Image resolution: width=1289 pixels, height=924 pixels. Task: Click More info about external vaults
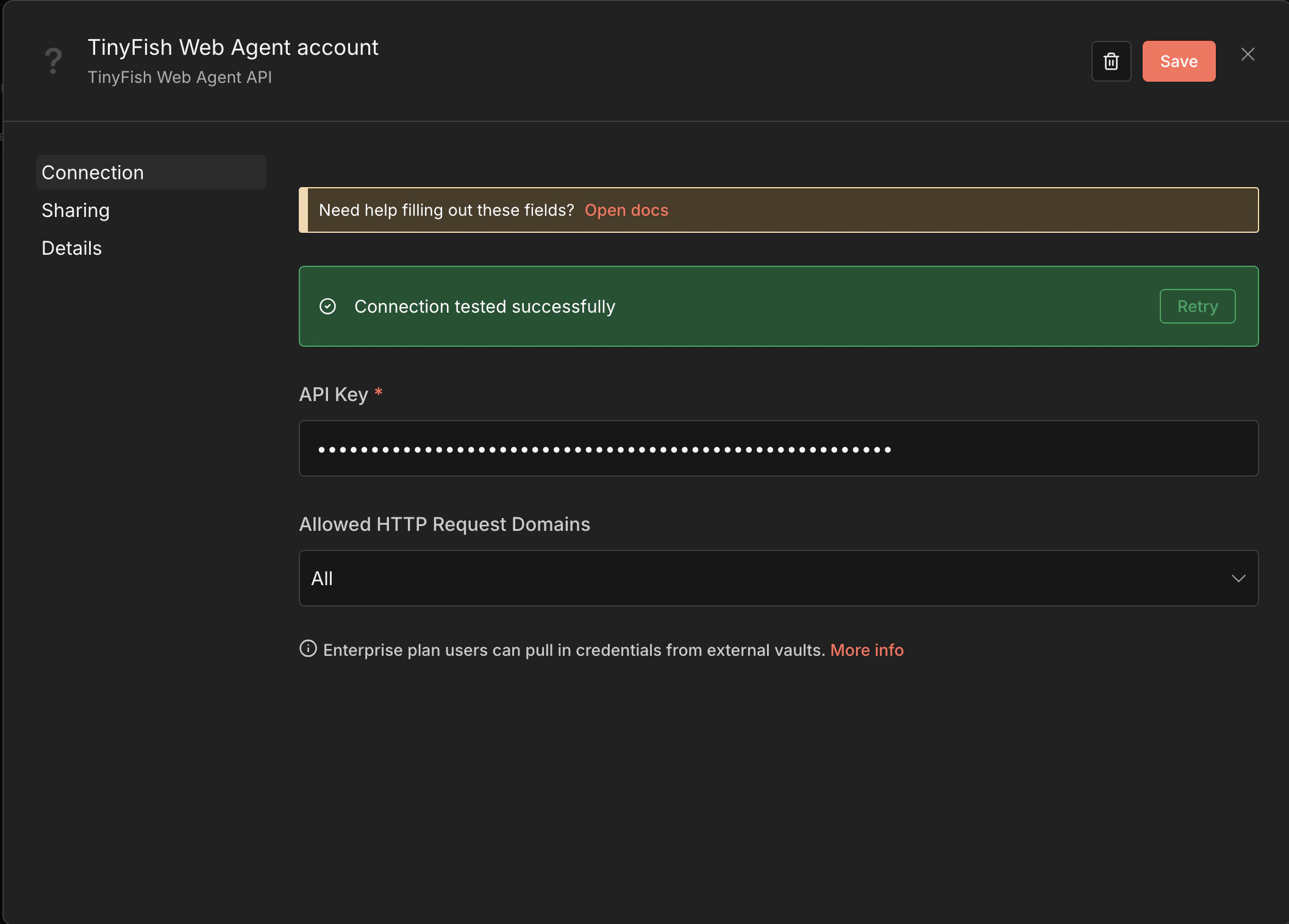(866, 650)
